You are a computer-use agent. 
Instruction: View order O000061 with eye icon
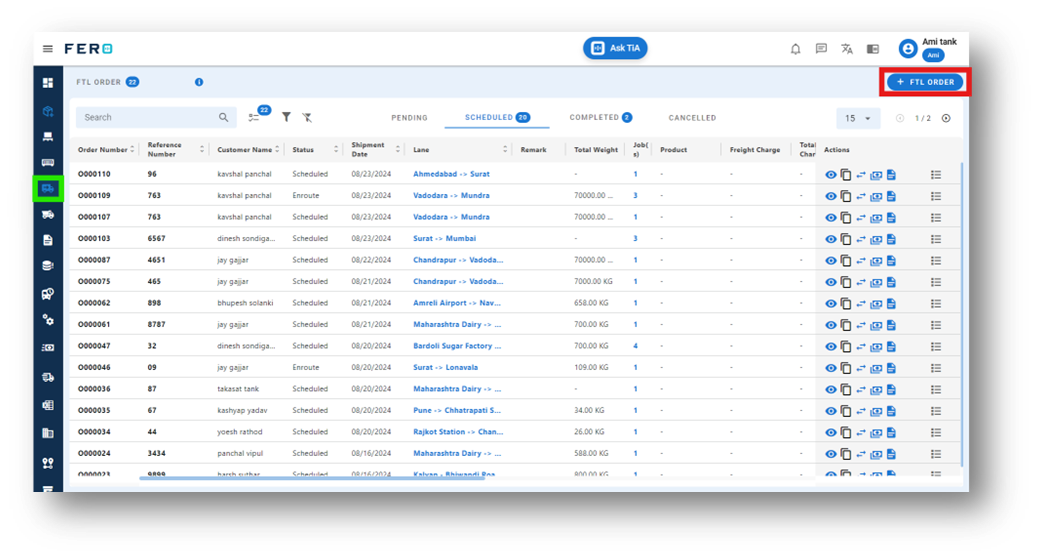tap(831, 325)
